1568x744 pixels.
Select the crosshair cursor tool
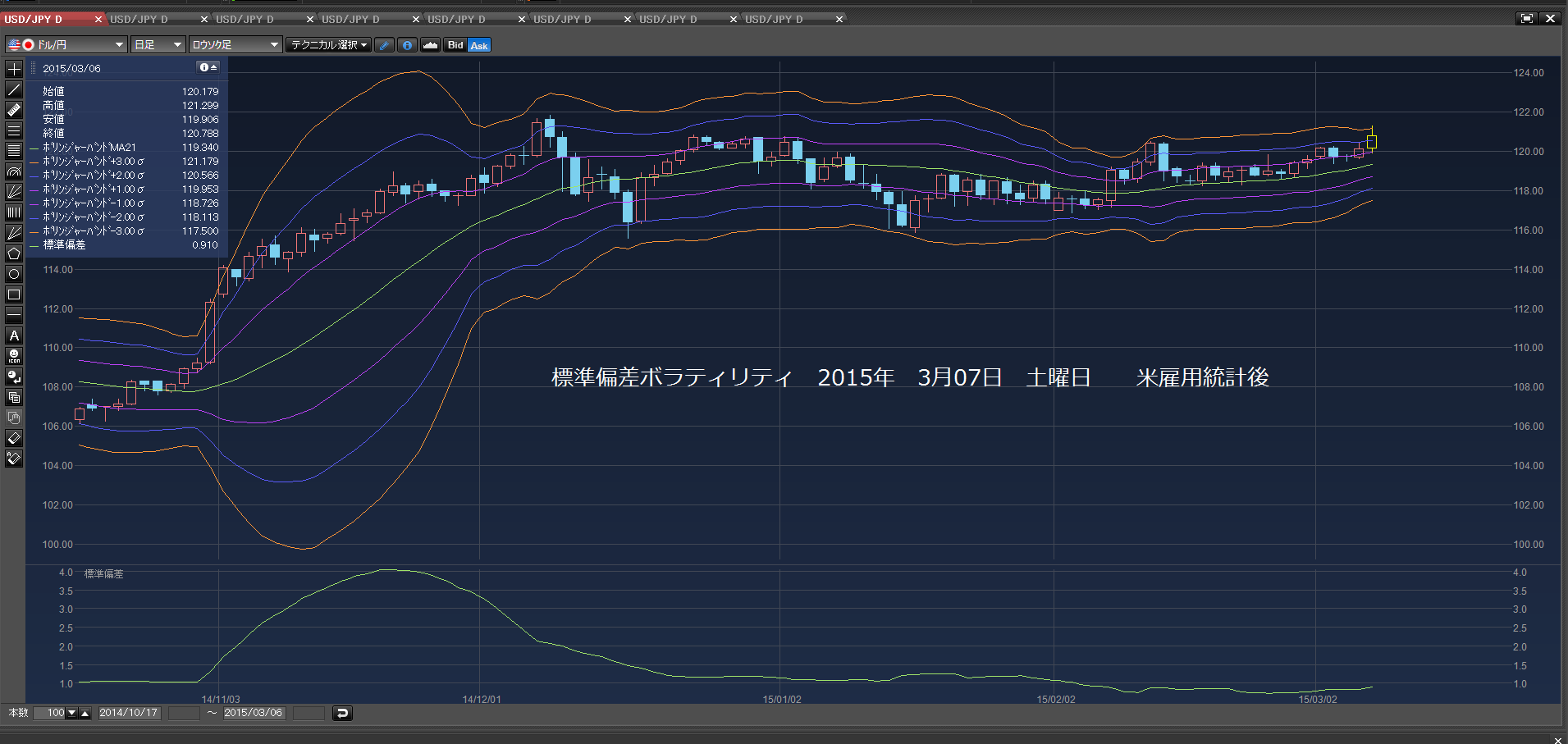(14, 69)
